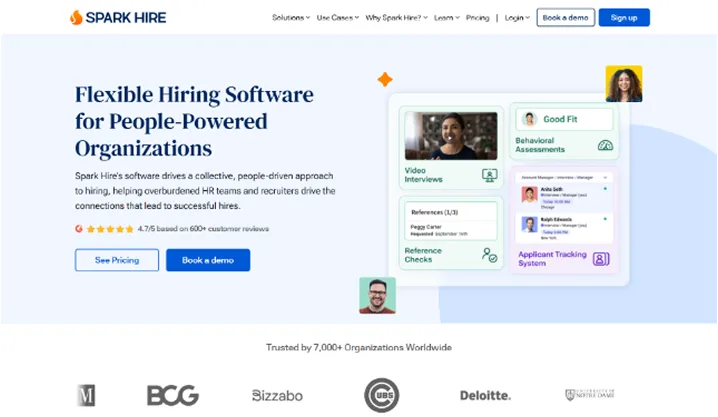Click the Video Interviews label

423,175
